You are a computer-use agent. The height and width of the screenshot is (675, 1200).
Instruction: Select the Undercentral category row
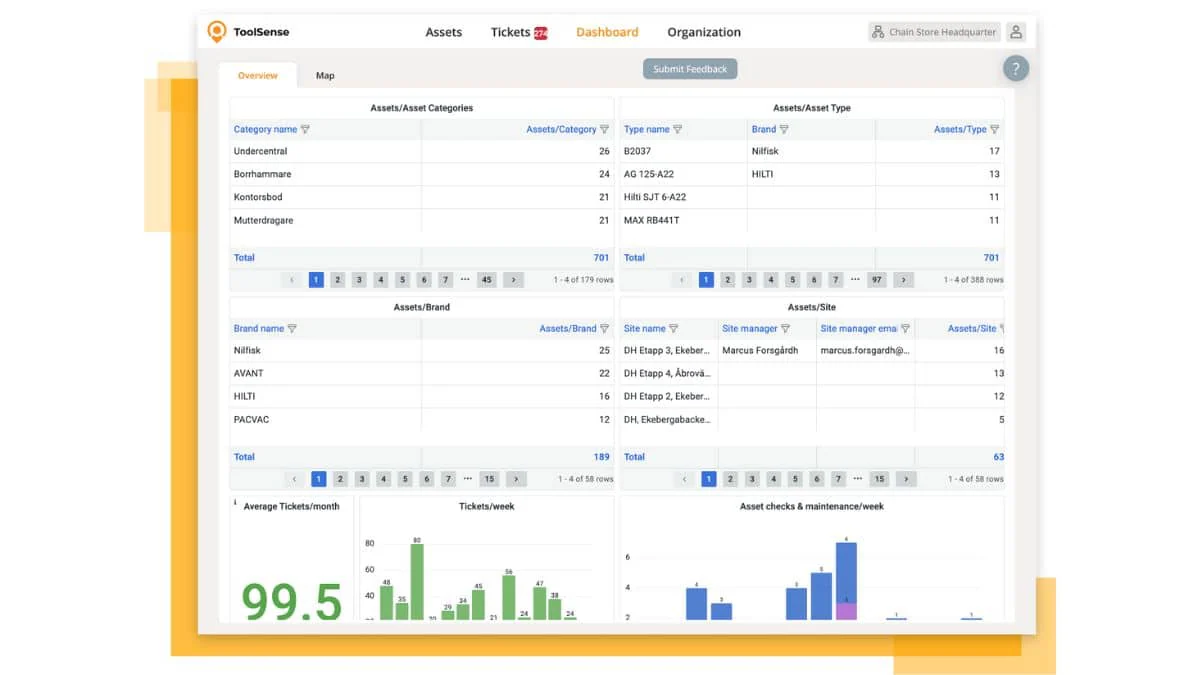click(x=422, y=151)
